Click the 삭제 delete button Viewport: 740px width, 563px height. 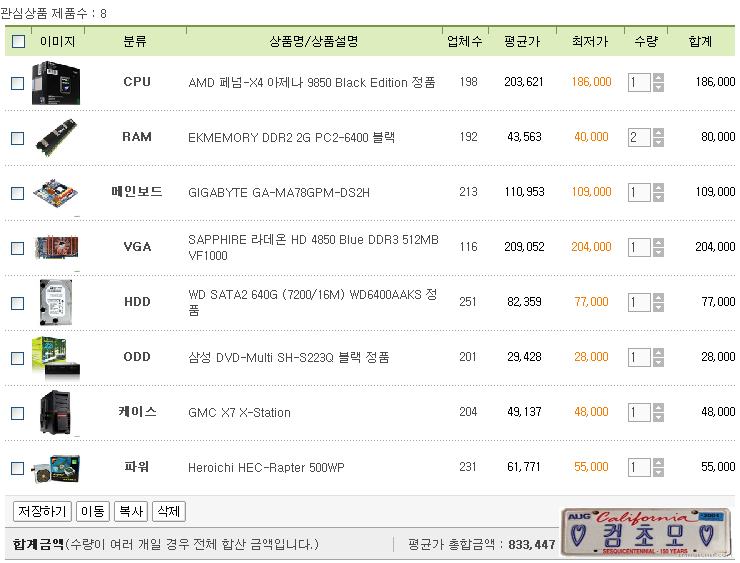(168, 511)
